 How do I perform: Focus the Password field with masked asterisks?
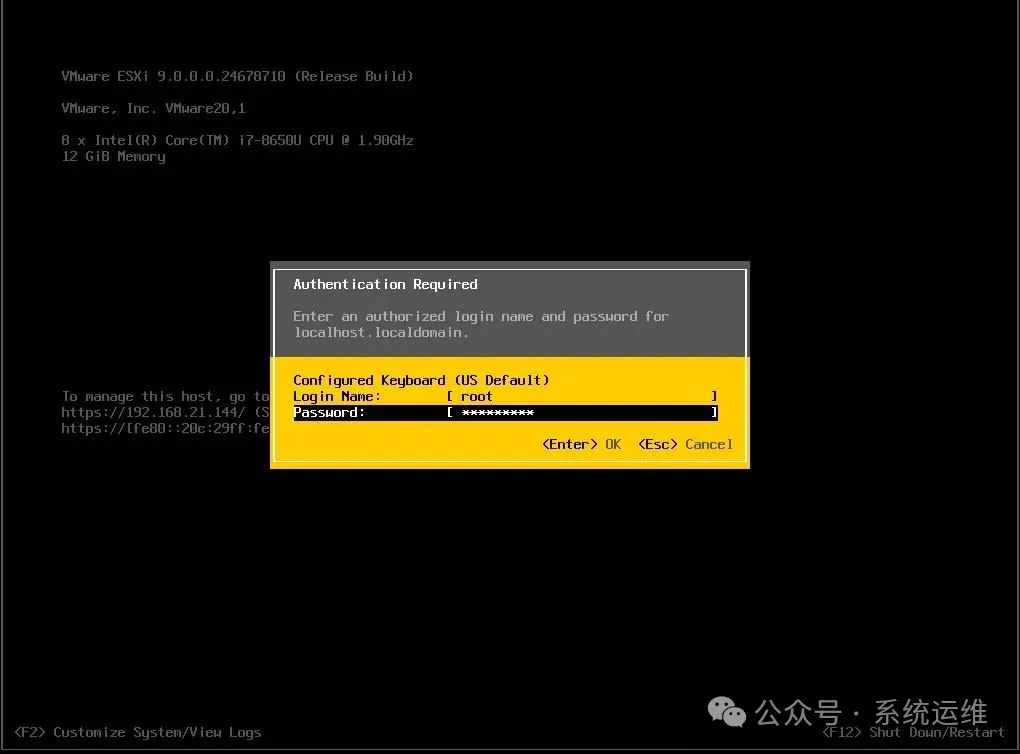click(583, 412)
